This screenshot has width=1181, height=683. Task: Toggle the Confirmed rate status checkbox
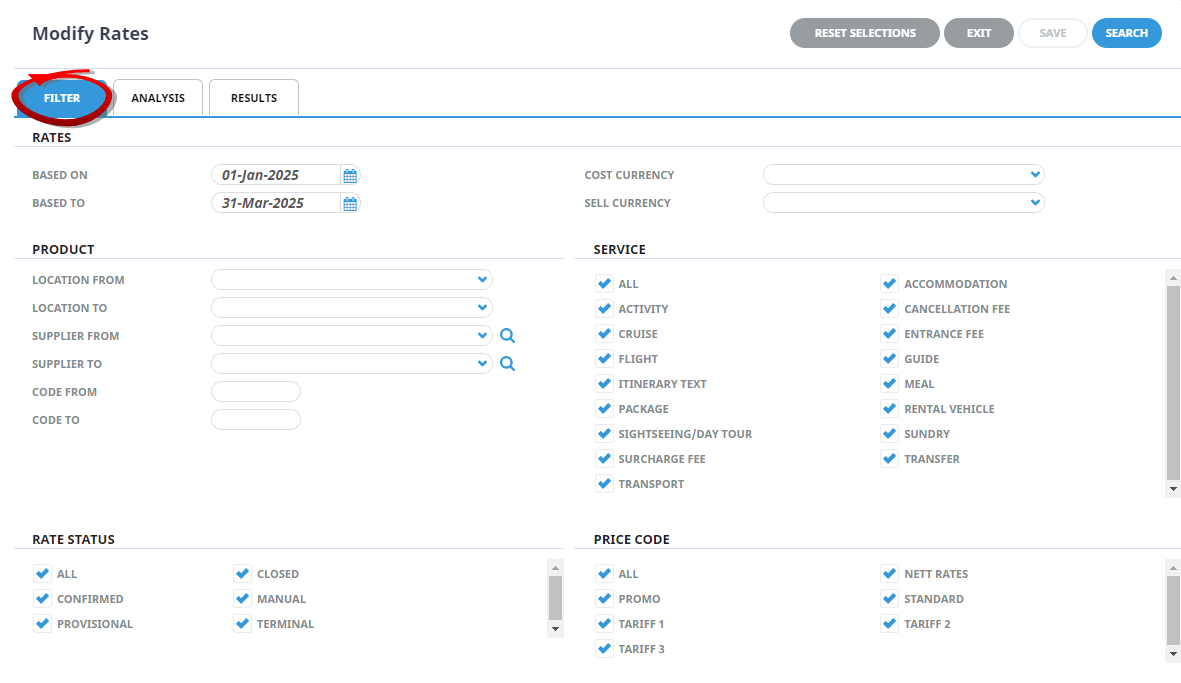click(42, 599)
